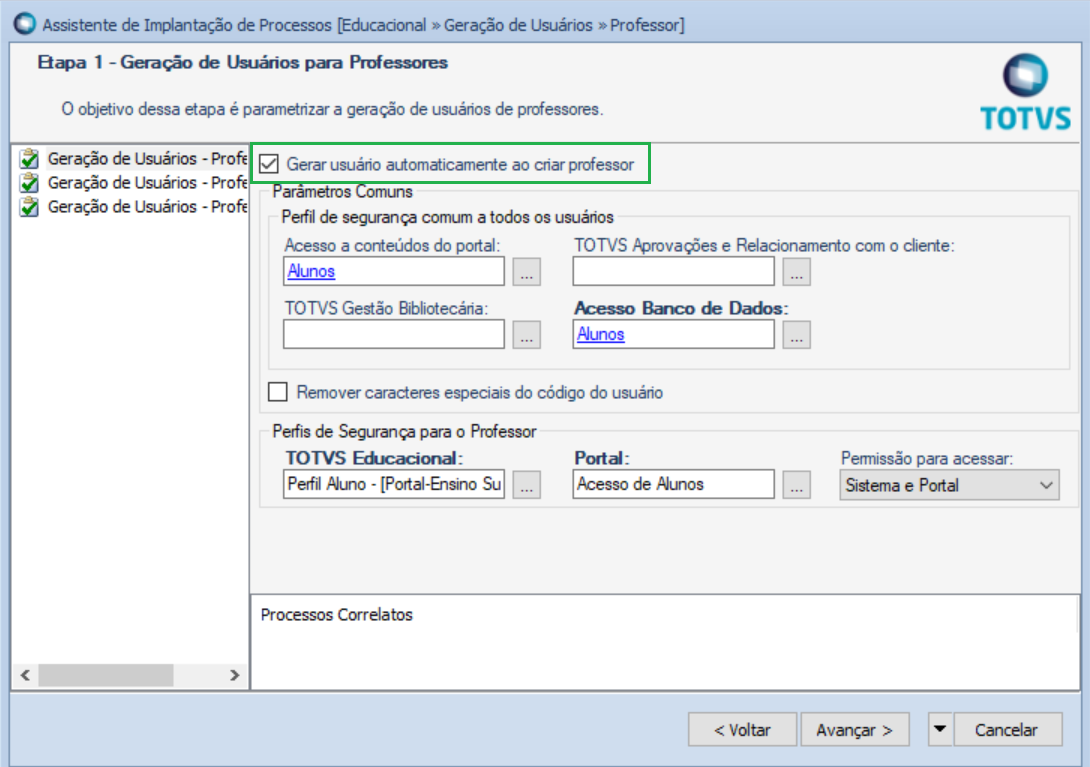Click the tree horizontal scrollbar thumb
1090x767 pixels.
106,675
